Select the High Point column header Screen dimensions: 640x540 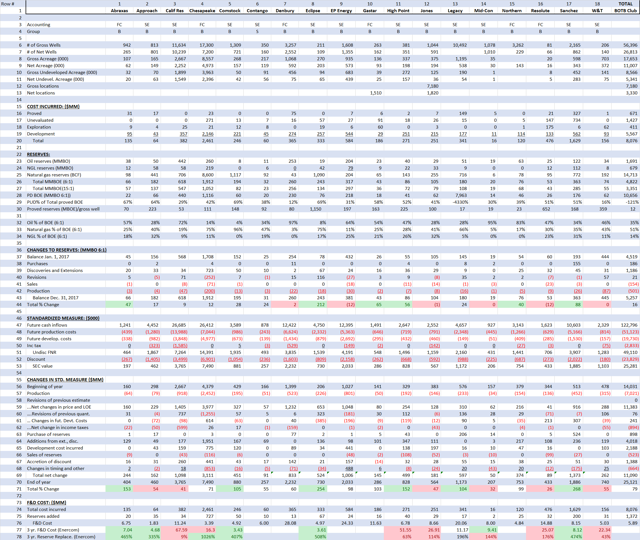(398, 11)
